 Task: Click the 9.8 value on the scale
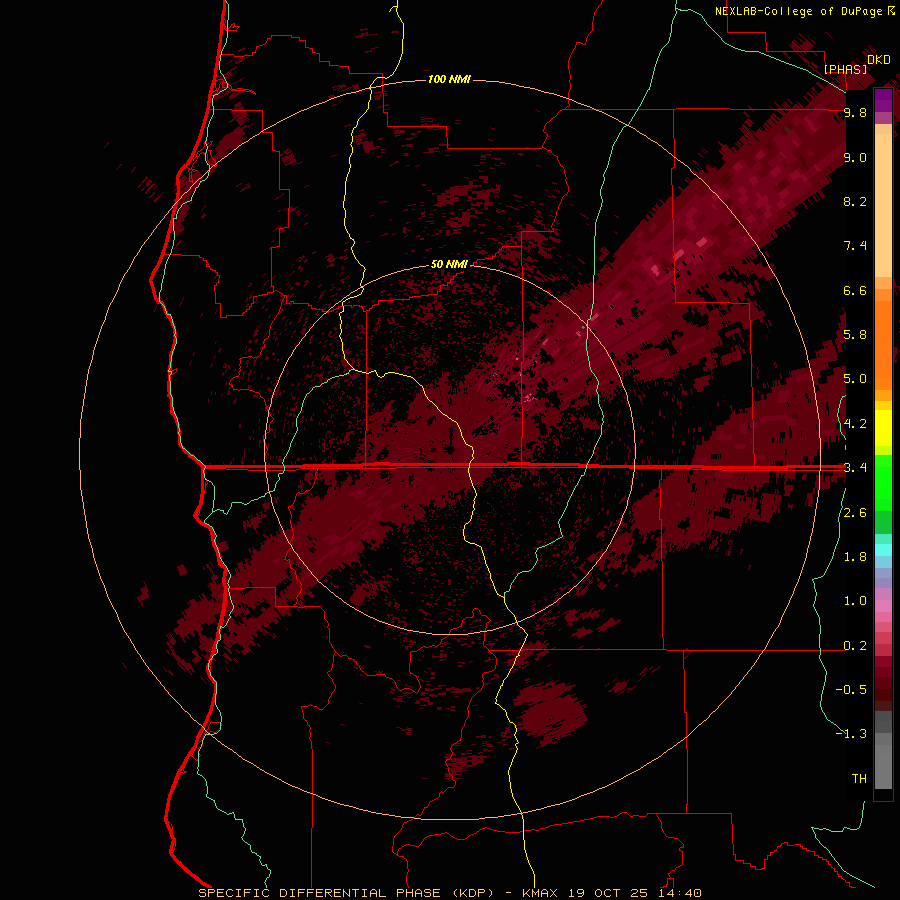(x=855, y=112)
